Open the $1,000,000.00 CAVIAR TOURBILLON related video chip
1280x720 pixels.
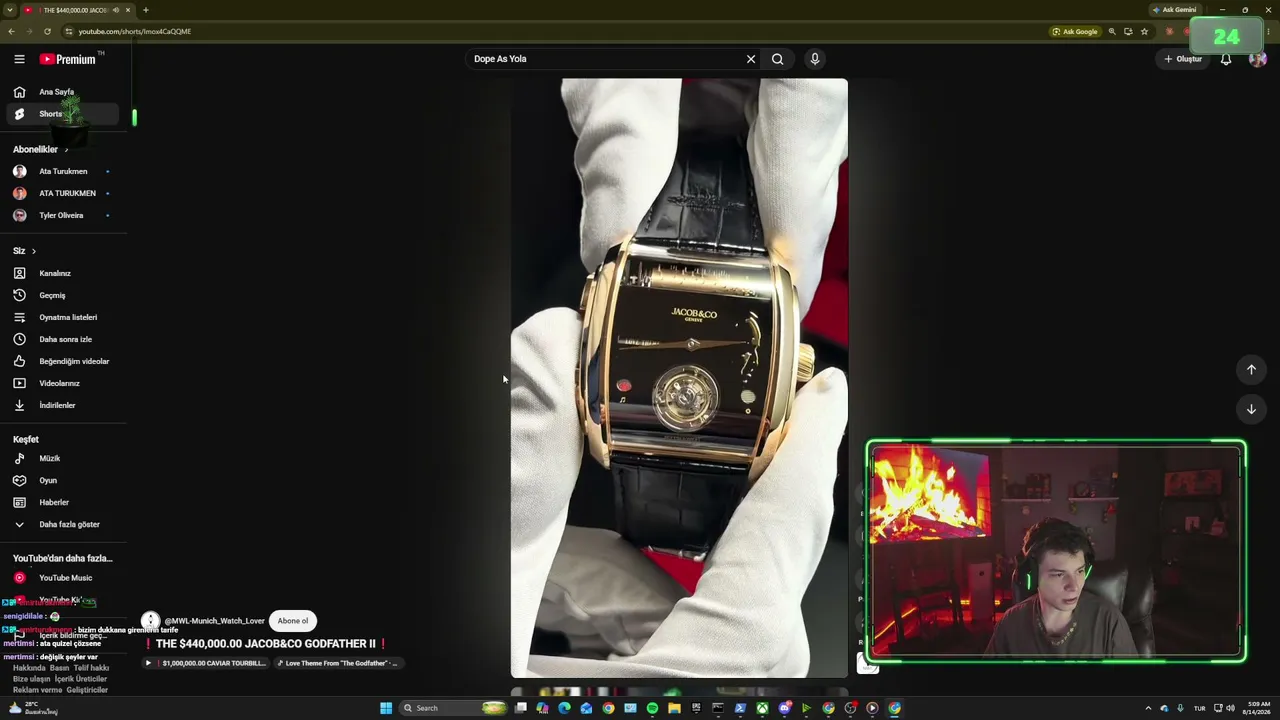tap(205, 663)
